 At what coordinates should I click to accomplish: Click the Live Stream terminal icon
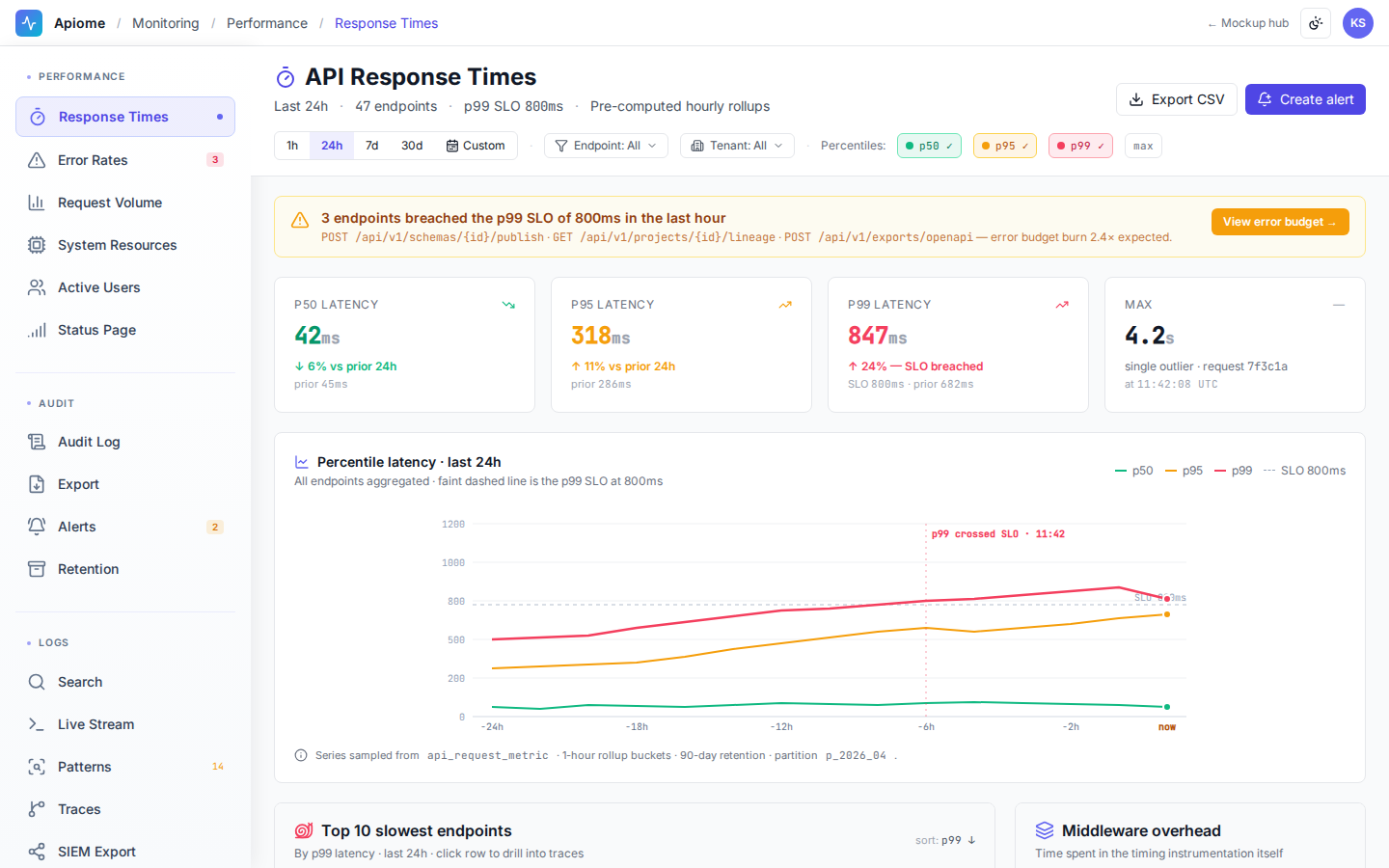tap(37, 724)
